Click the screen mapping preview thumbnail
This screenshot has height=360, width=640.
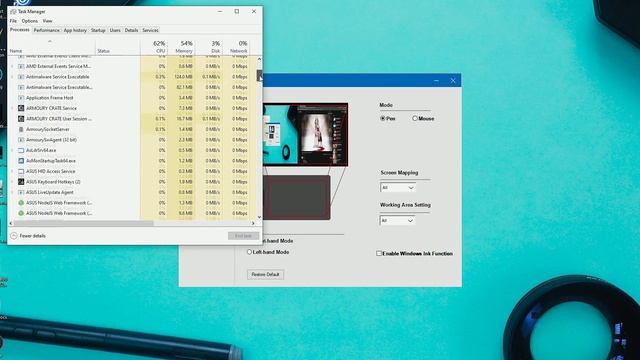pos(305,135)
